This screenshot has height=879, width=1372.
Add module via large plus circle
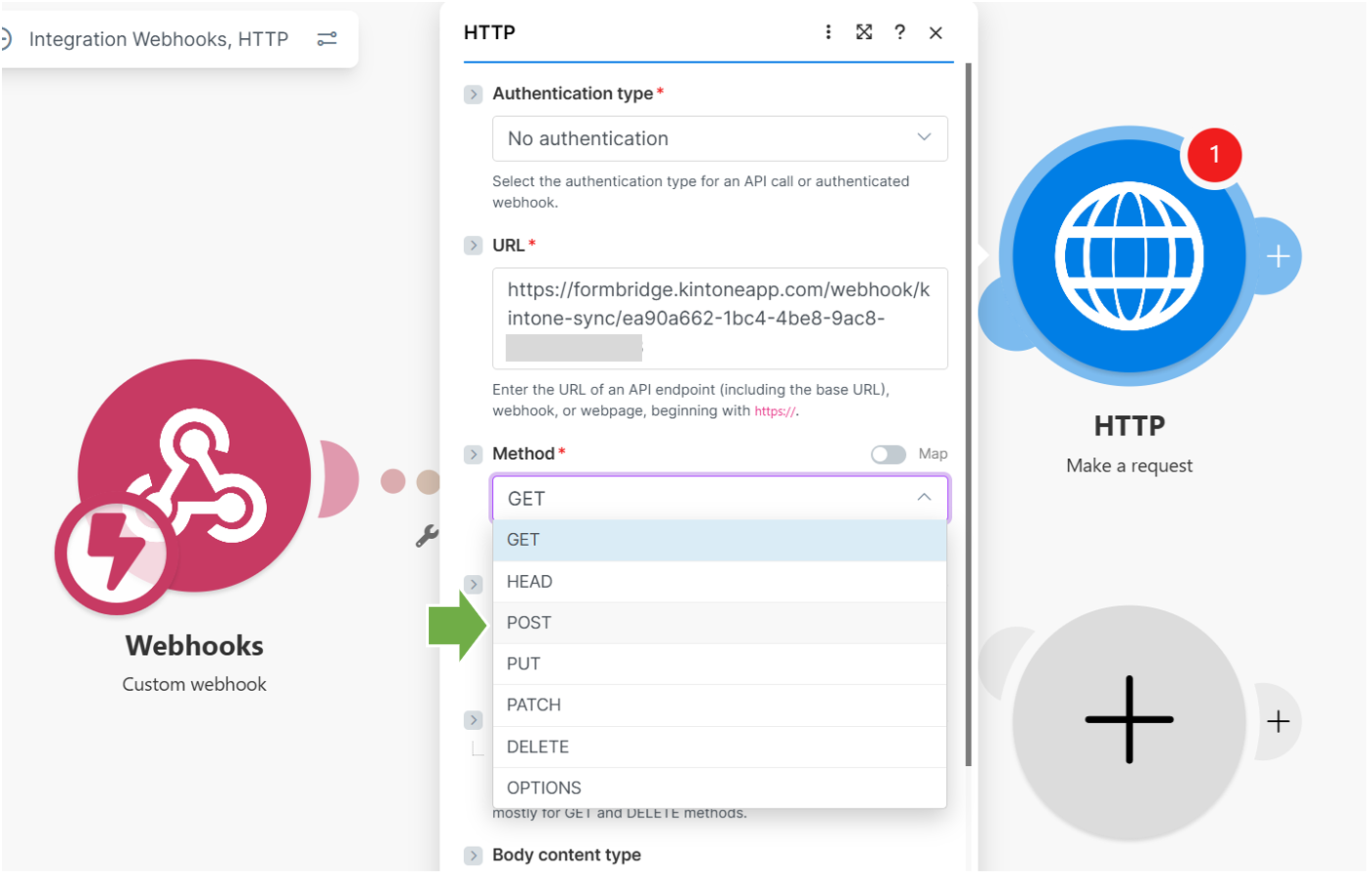1128,720
